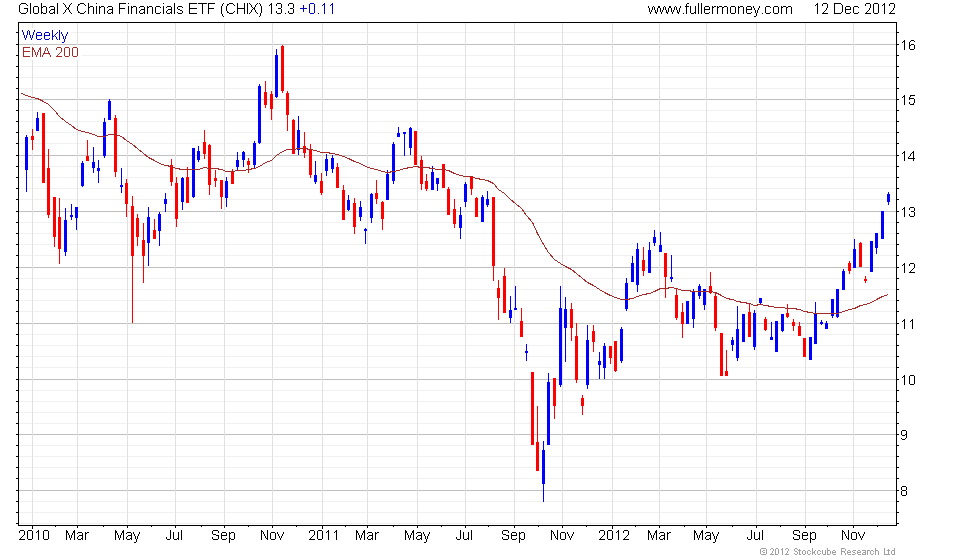
Task: Click the lowest blue candle near 8 in October 2011
Action: [543, 472]
